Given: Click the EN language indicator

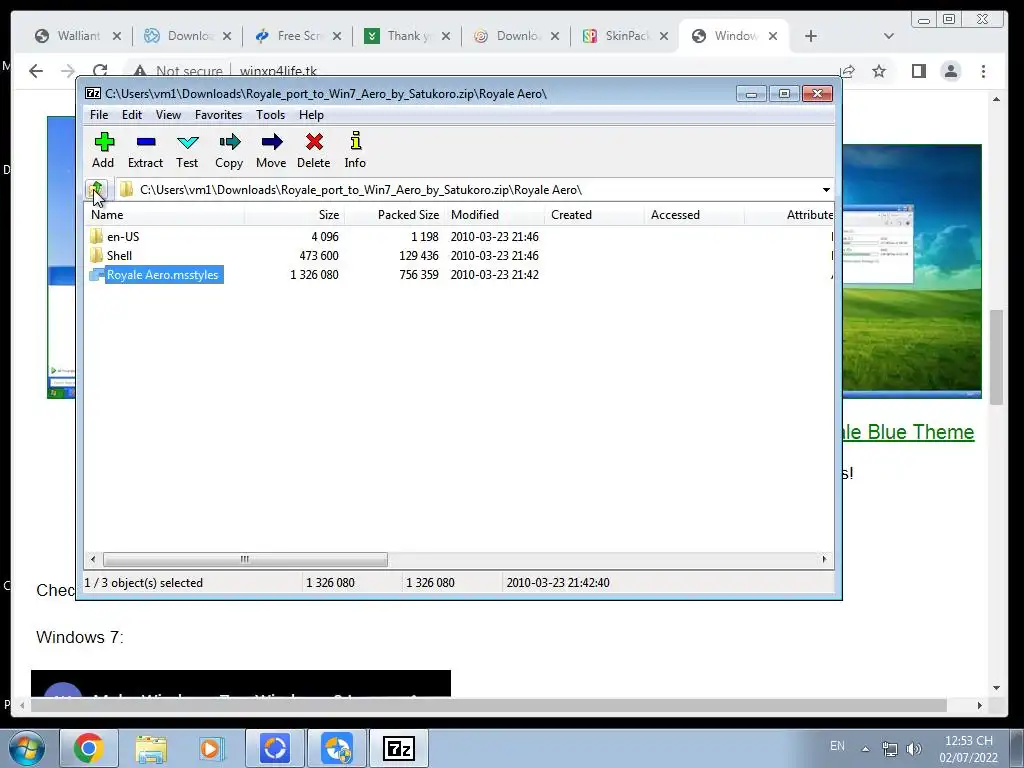Looking at the screenshot, I should (x=837, y=746).
